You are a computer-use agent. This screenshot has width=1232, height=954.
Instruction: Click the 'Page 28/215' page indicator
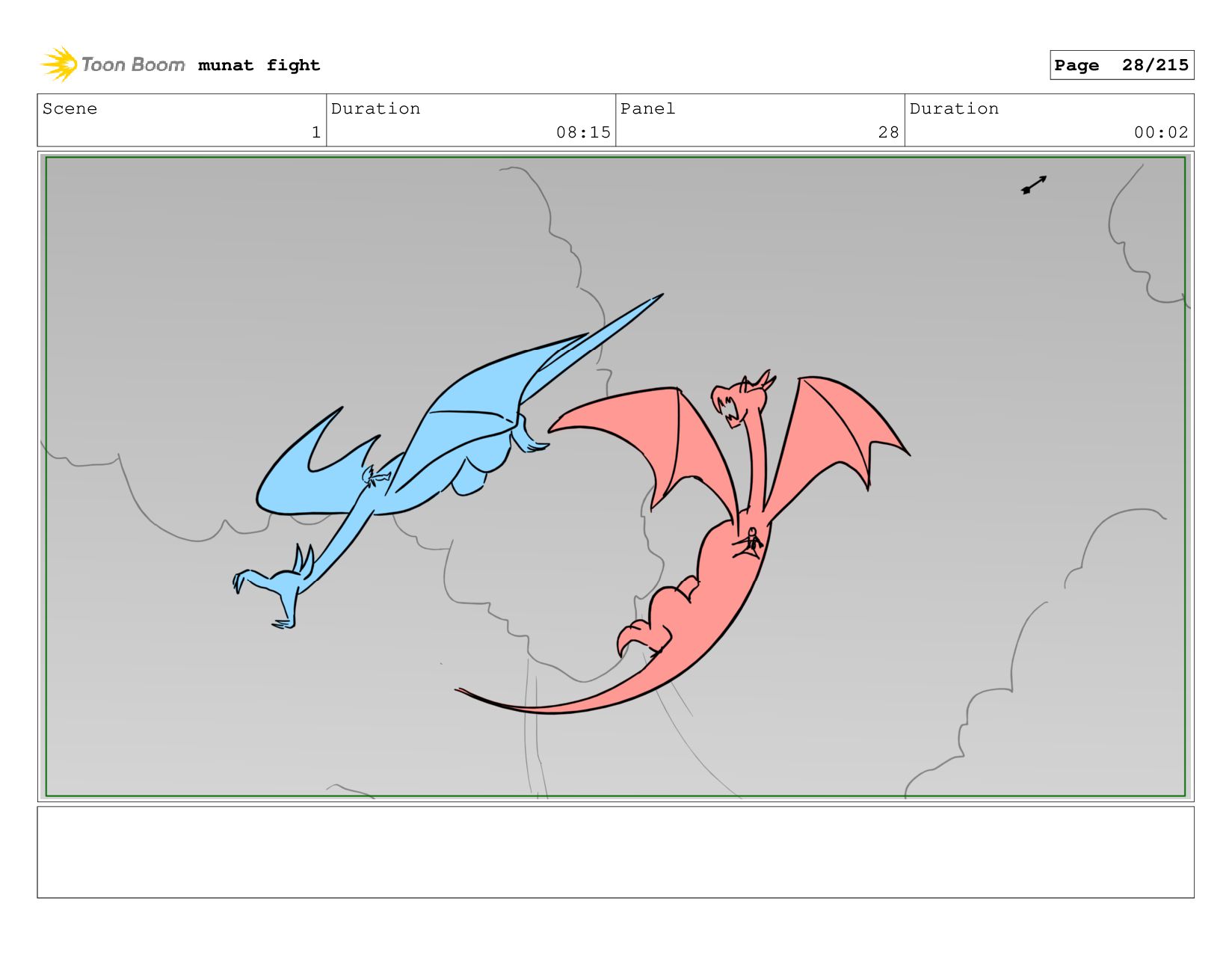click(x=1121, y=65)
